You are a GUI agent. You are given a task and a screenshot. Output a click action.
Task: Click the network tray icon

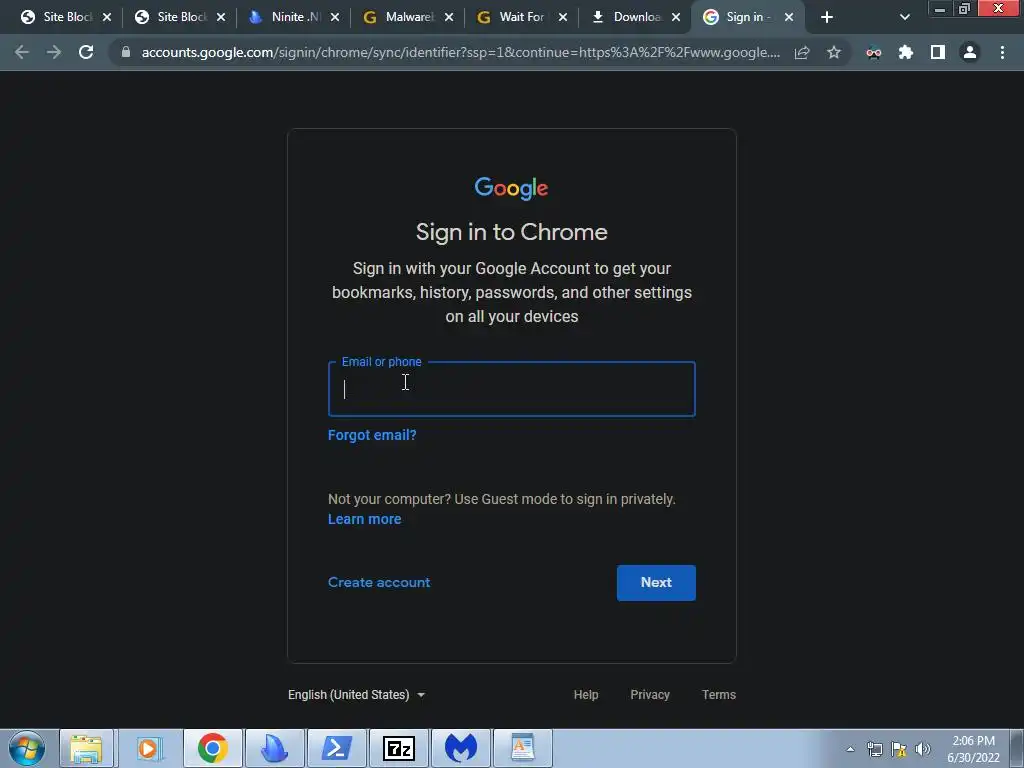pyautogui.click(x=874, y=749)
